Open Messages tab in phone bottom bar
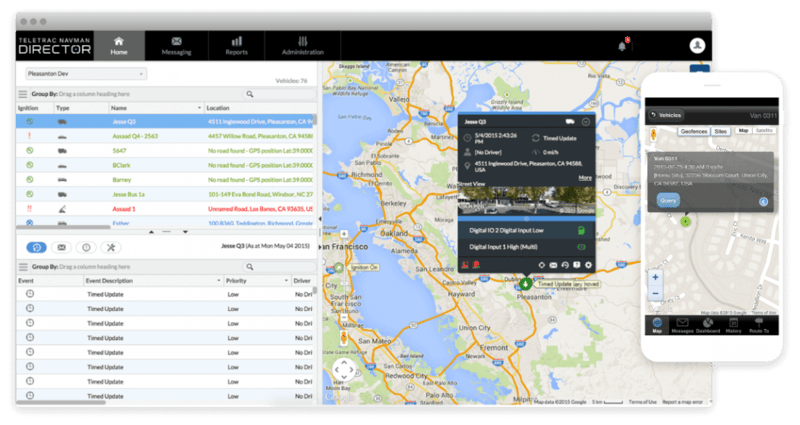Screen dimensions: 800x425 click(682, 326)
